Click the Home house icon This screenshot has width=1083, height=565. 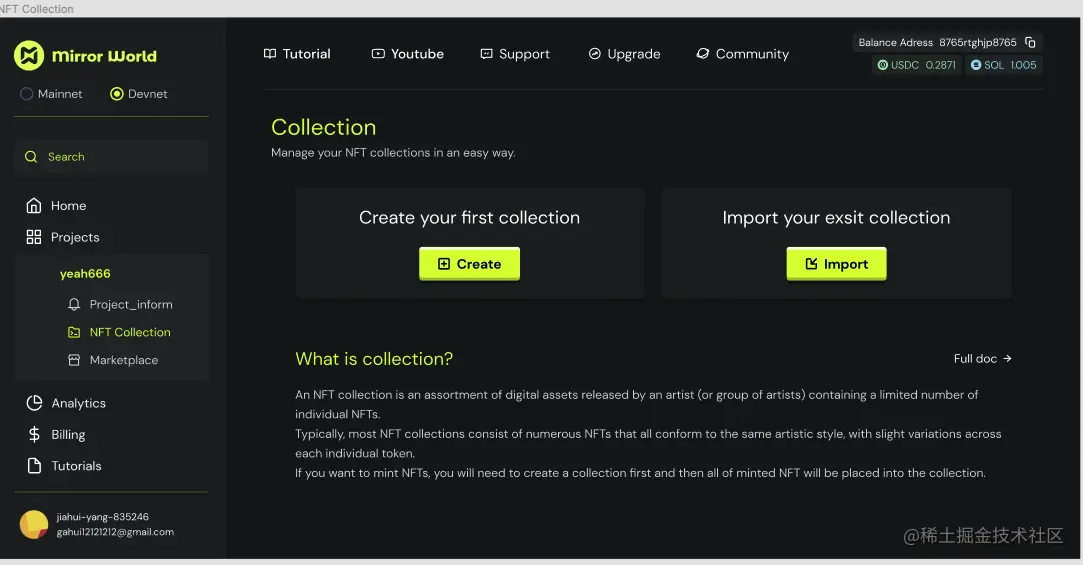tap(34, 206)
